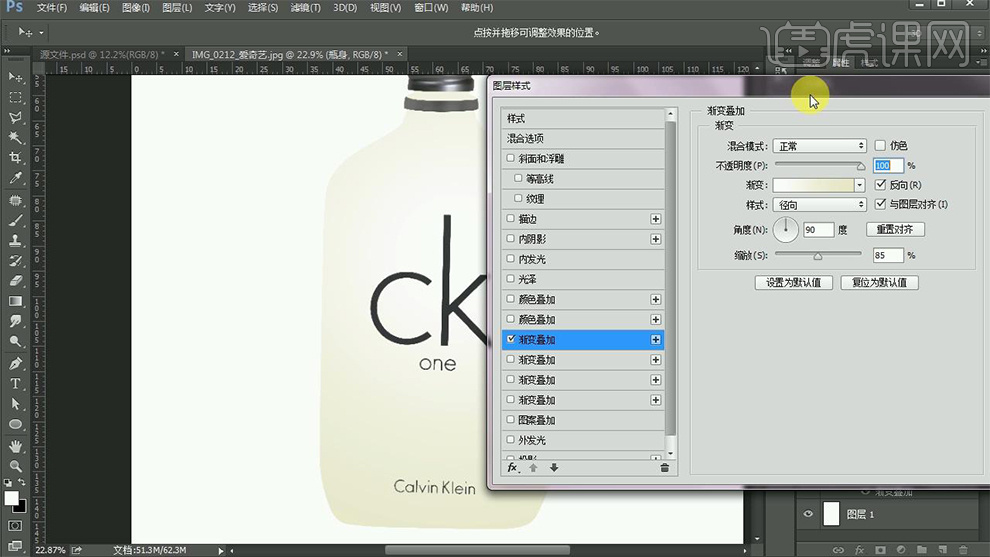This screenshot has width=990, height=557.
Task: Pick the Eyedropper tool
Action: click(x=16, y=179)
